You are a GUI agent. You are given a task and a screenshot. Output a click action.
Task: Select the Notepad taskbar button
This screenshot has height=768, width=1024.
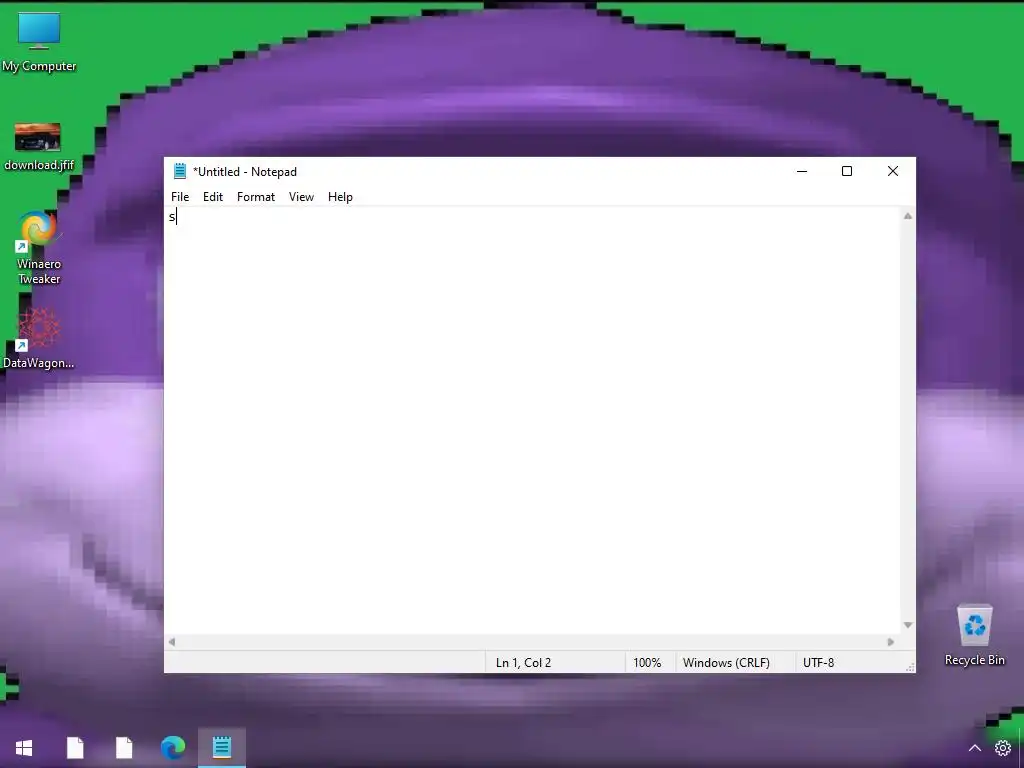tap(222, 747)
